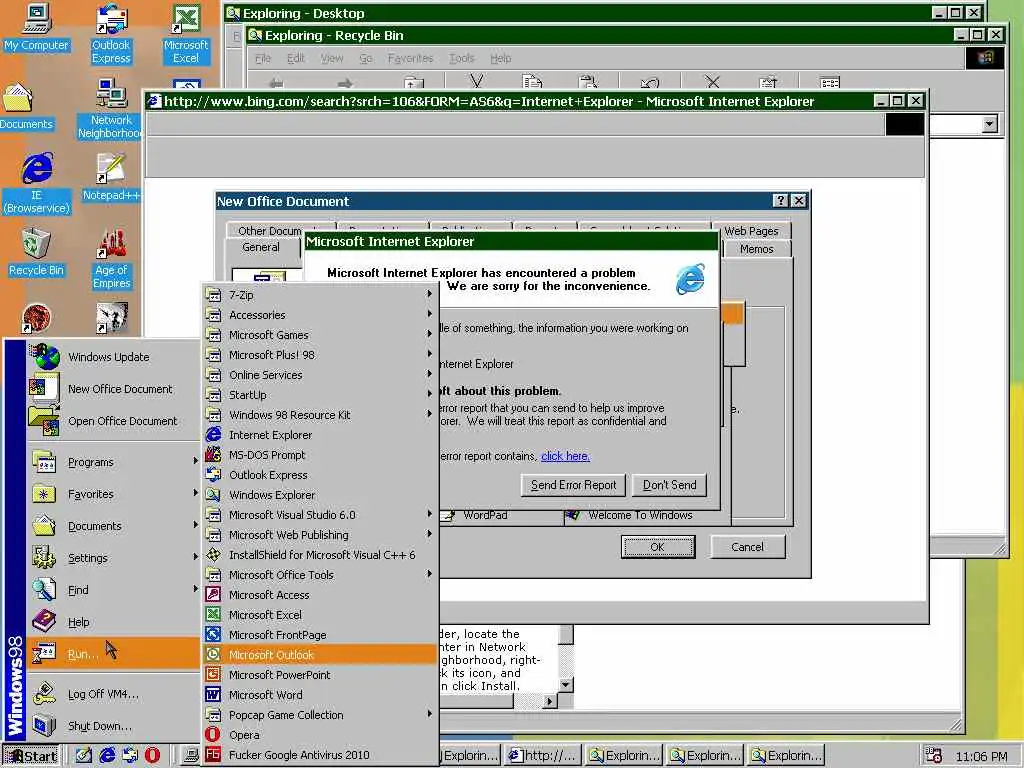Choose Shut Down... in Start menu
This screenshot has height=768, width=1024.
click(113, 726)
